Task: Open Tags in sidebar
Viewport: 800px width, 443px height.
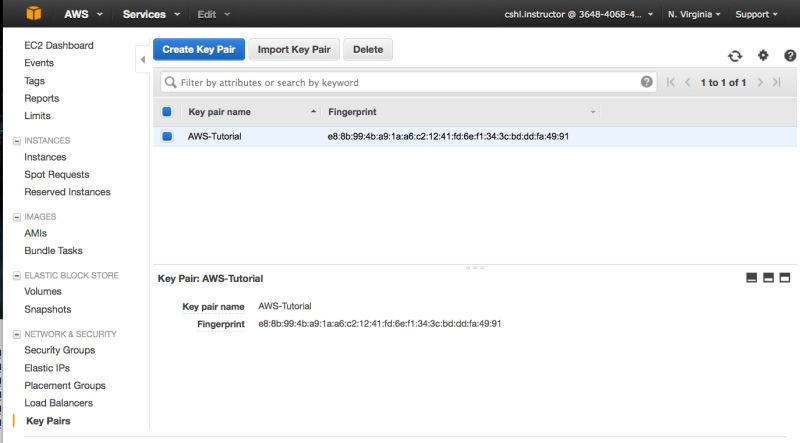Action: click(x=34, y=81)
